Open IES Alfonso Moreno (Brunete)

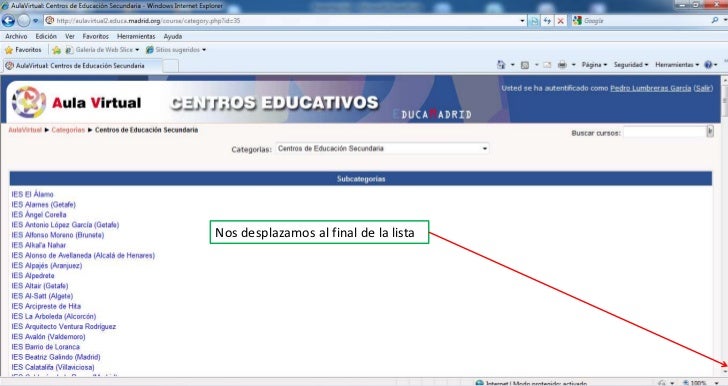[x=58, y=235]
